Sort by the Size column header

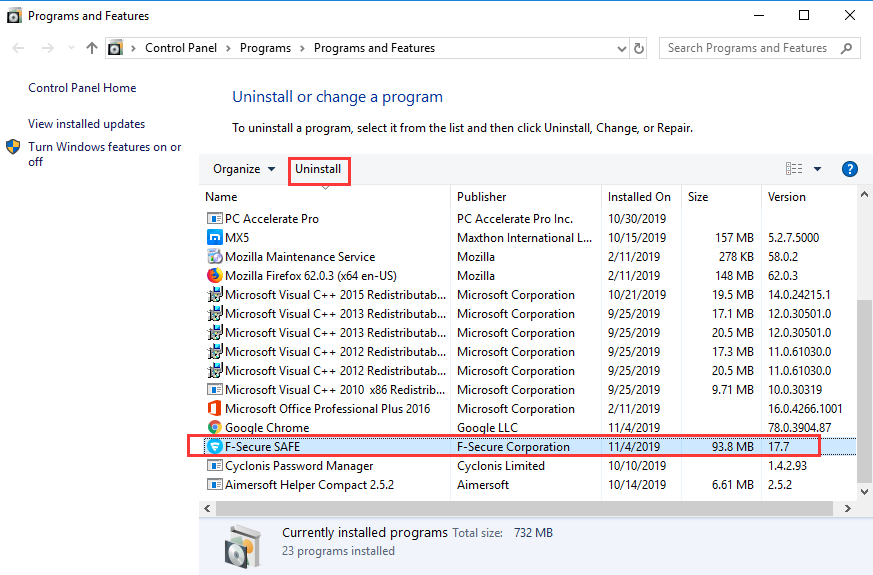(721, 197)
